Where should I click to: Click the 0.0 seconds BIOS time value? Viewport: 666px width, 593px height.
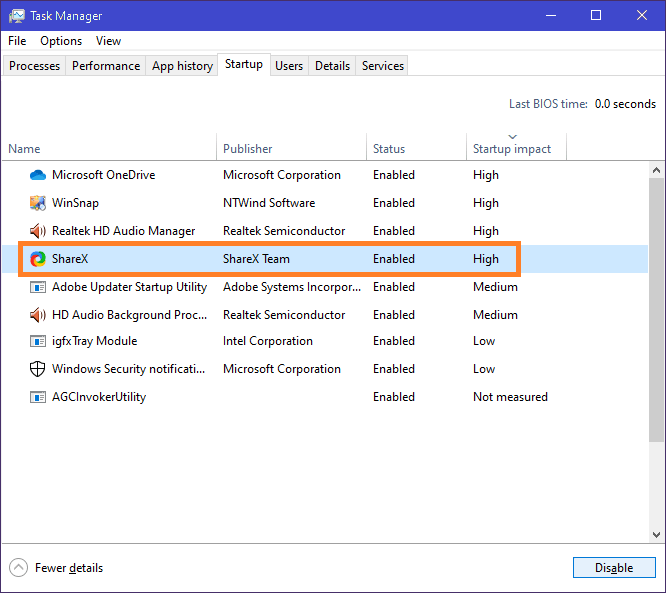[625, 104]
